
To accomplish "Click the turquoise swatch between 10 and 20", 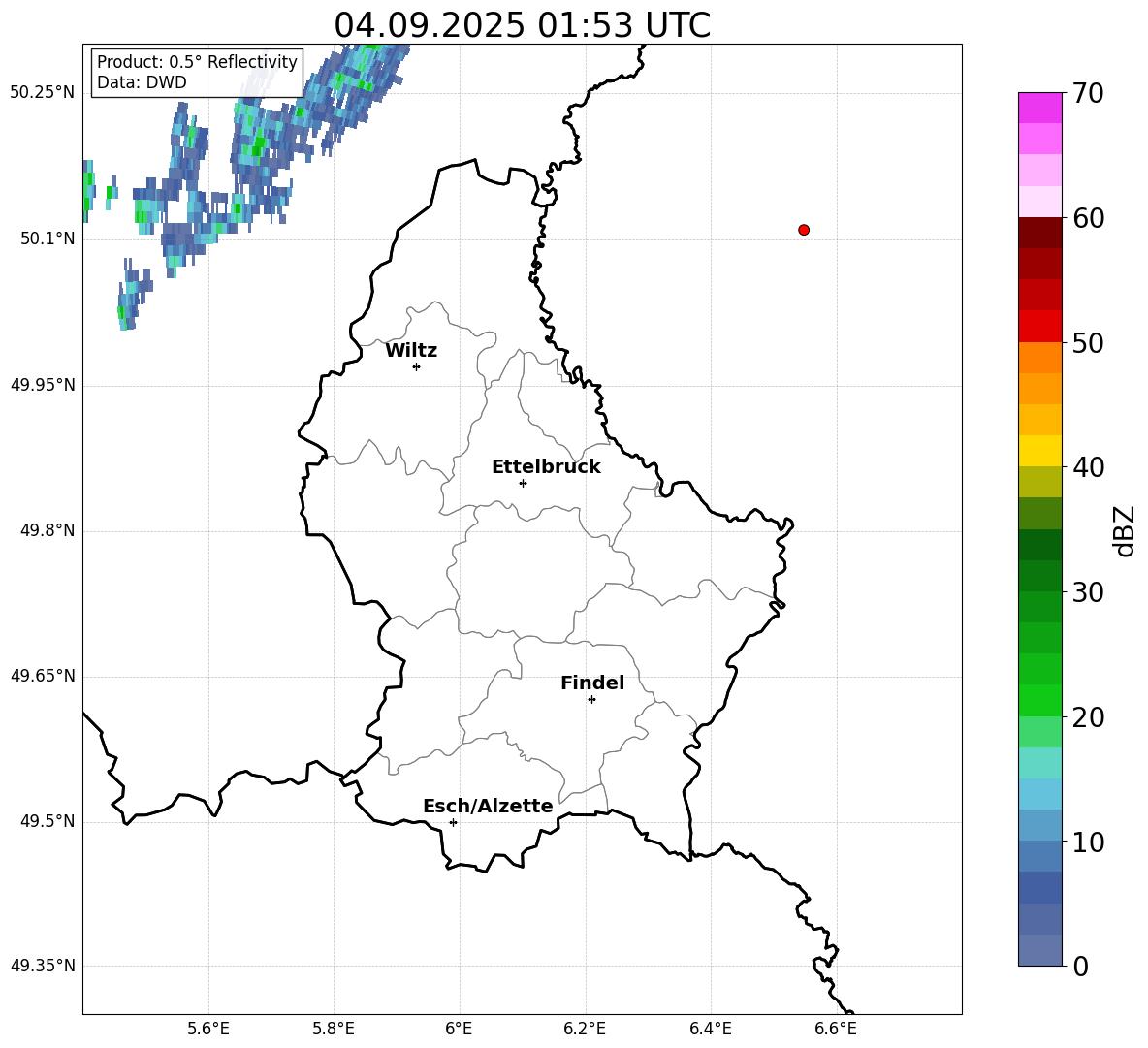I will 1039,763.
